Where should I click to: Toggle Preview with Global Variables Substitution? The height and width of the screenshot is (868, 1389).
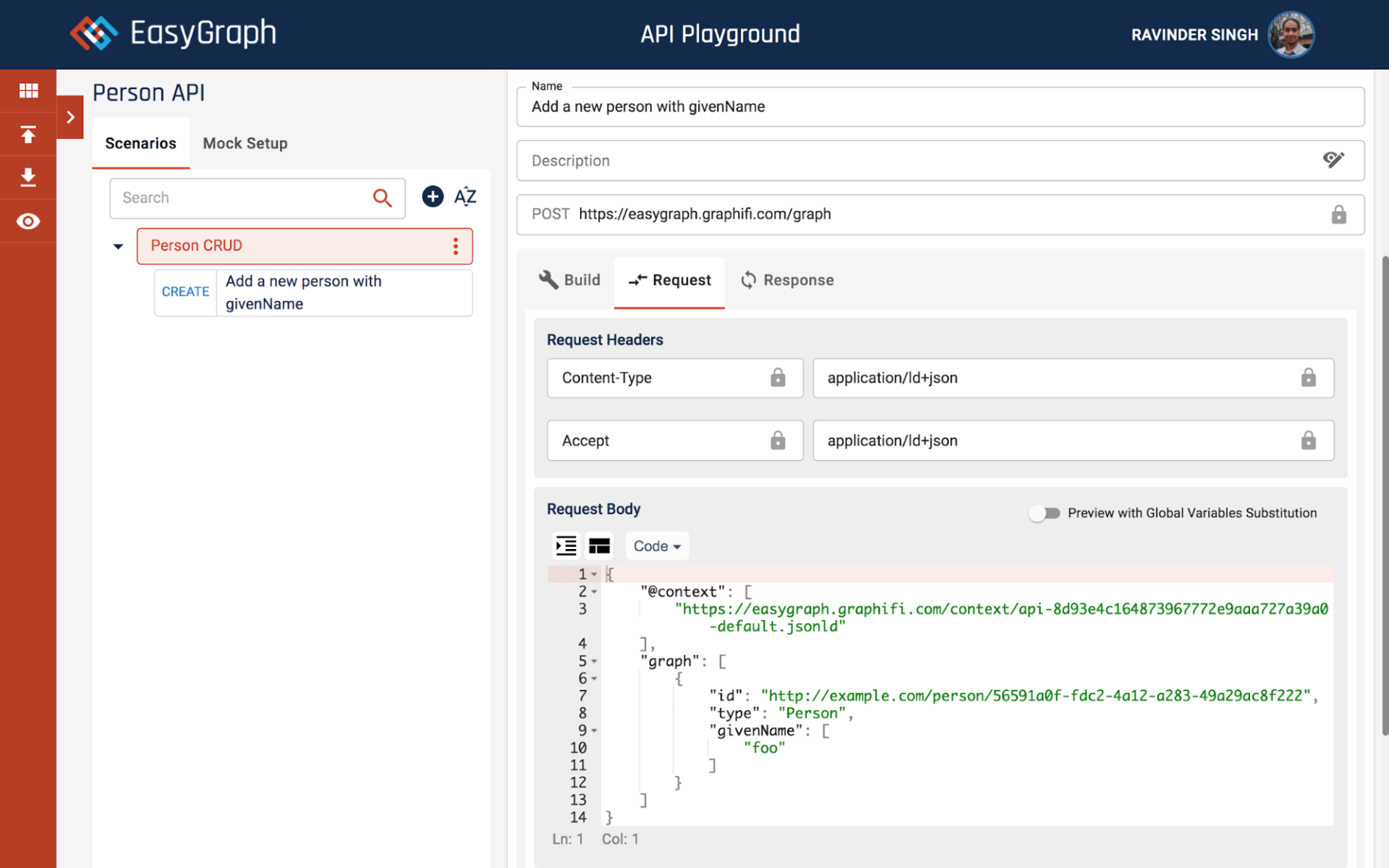coord(1044,513)
